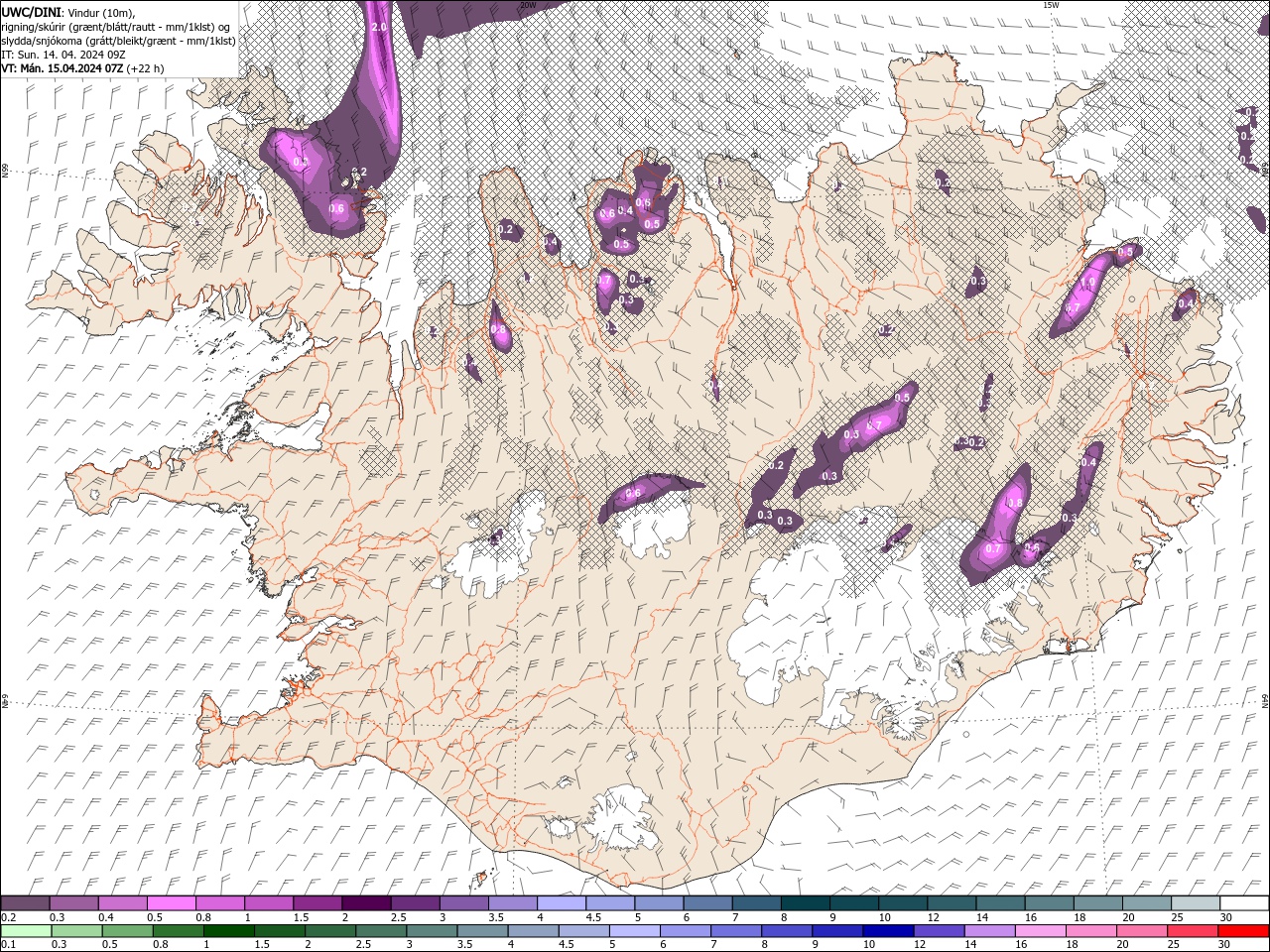The image size is (1270, 952).
Task: Click the lower legend value 0.8
Action: pos(159,945)
